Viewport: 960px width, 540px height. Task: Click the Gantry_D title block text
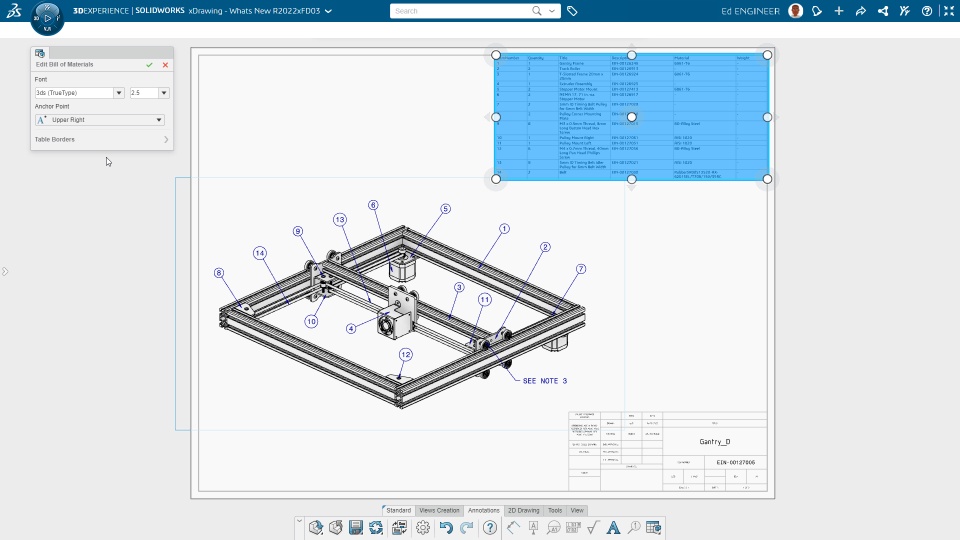[x=714, y=441]
